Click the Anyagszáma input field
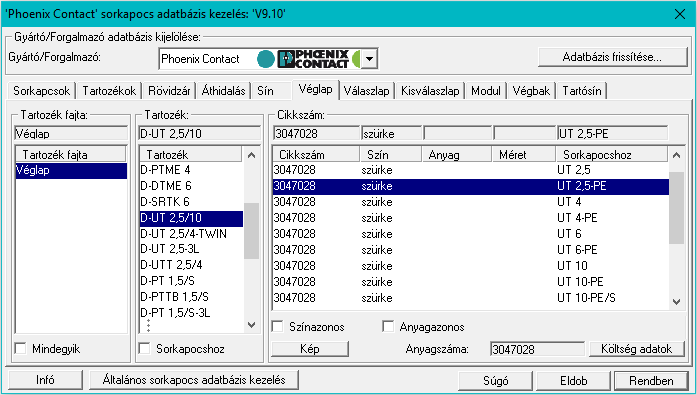This screenshot has width=697, height=395. [x=537, y=349]
